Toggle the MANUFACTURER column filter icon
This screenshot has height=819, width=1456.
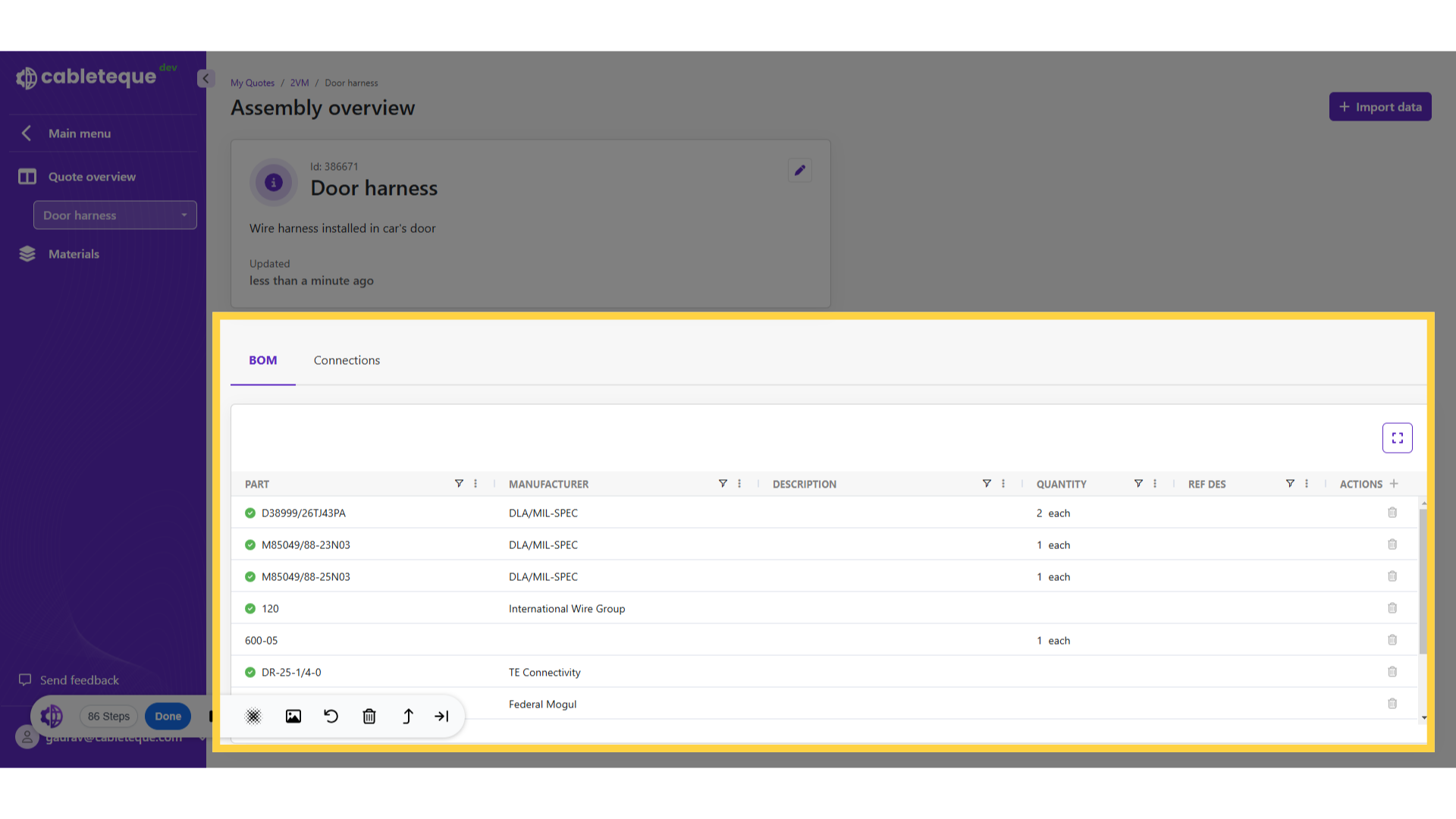coord(723,484)
